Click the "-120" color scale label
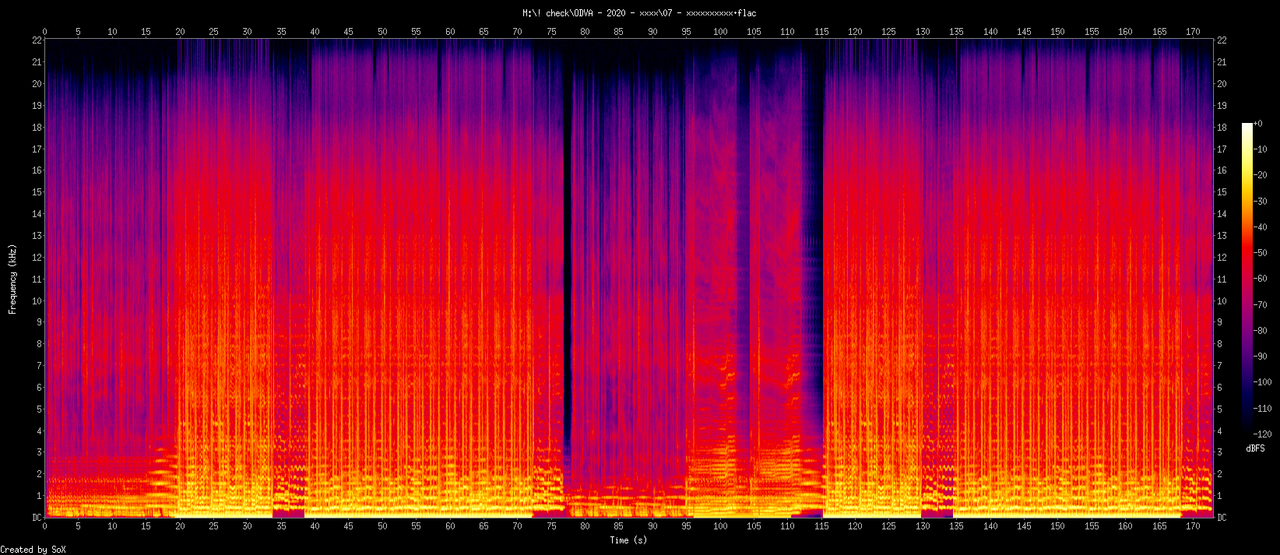The width and height of the screenshot is (1280, 555). click(x=1265, y=435)
